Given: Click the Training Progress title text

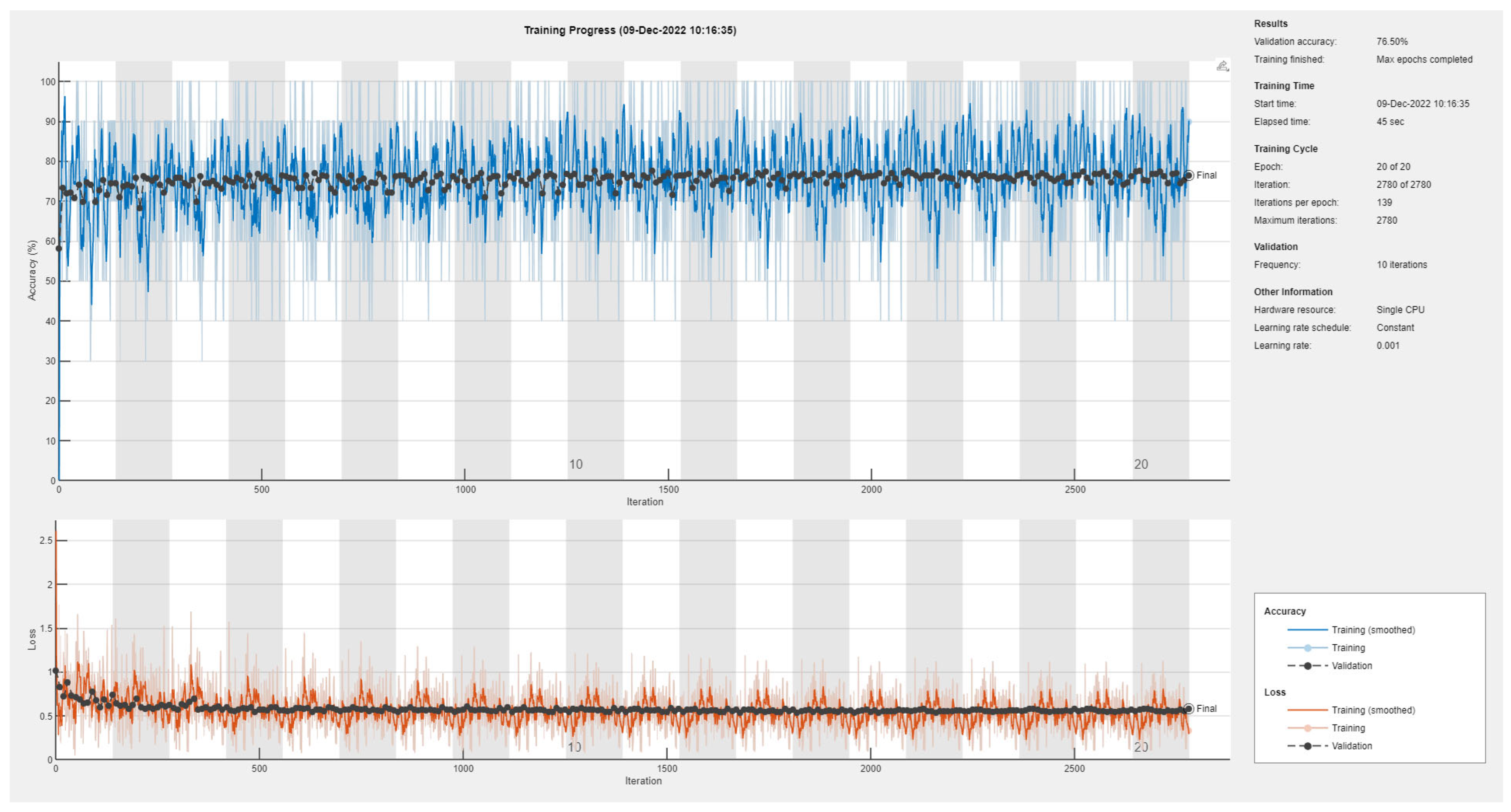Looking at the screenshot, I should (630, 30).
